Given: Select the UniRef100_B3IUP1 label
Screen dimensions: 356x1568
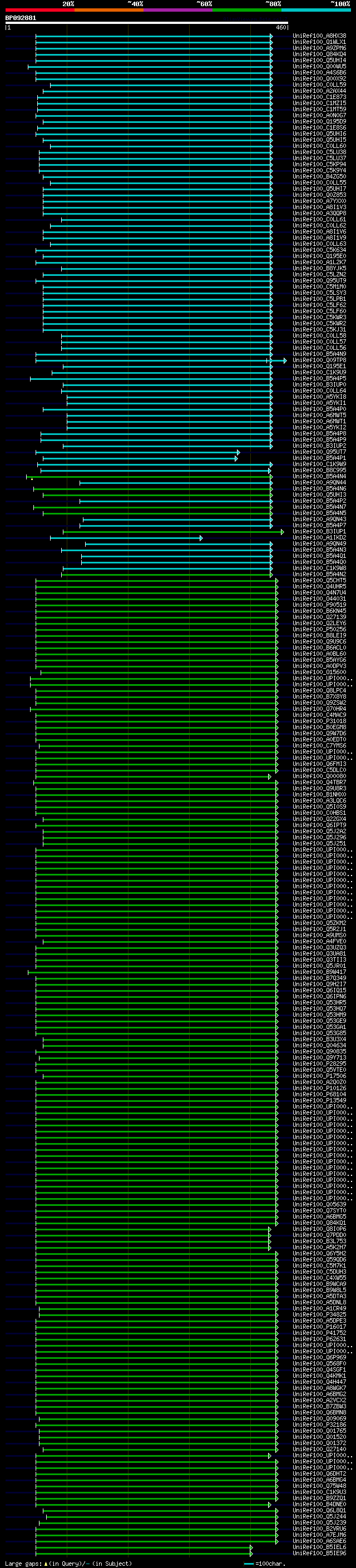Looking at the screenshot, I should click(319, 531).
